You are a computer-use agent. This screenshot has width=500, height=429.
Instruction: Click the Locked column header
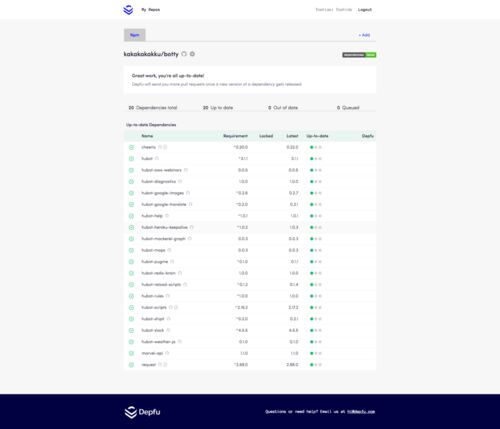[x=266, y=136]
